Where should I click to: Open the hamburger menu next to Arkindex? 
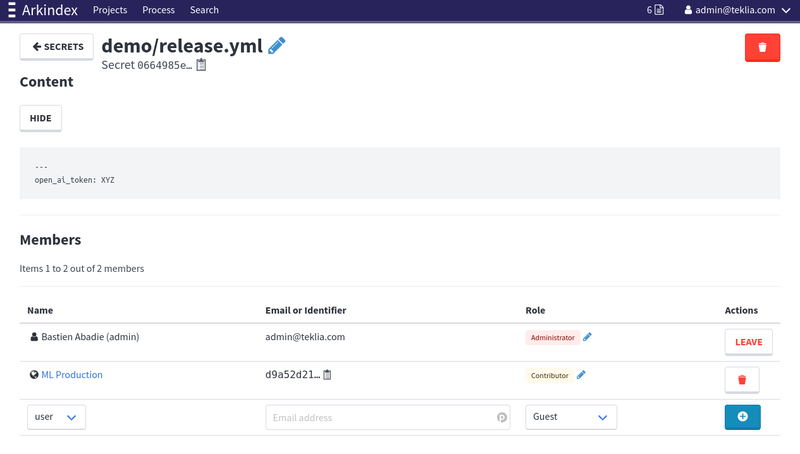tap(12, 10)
